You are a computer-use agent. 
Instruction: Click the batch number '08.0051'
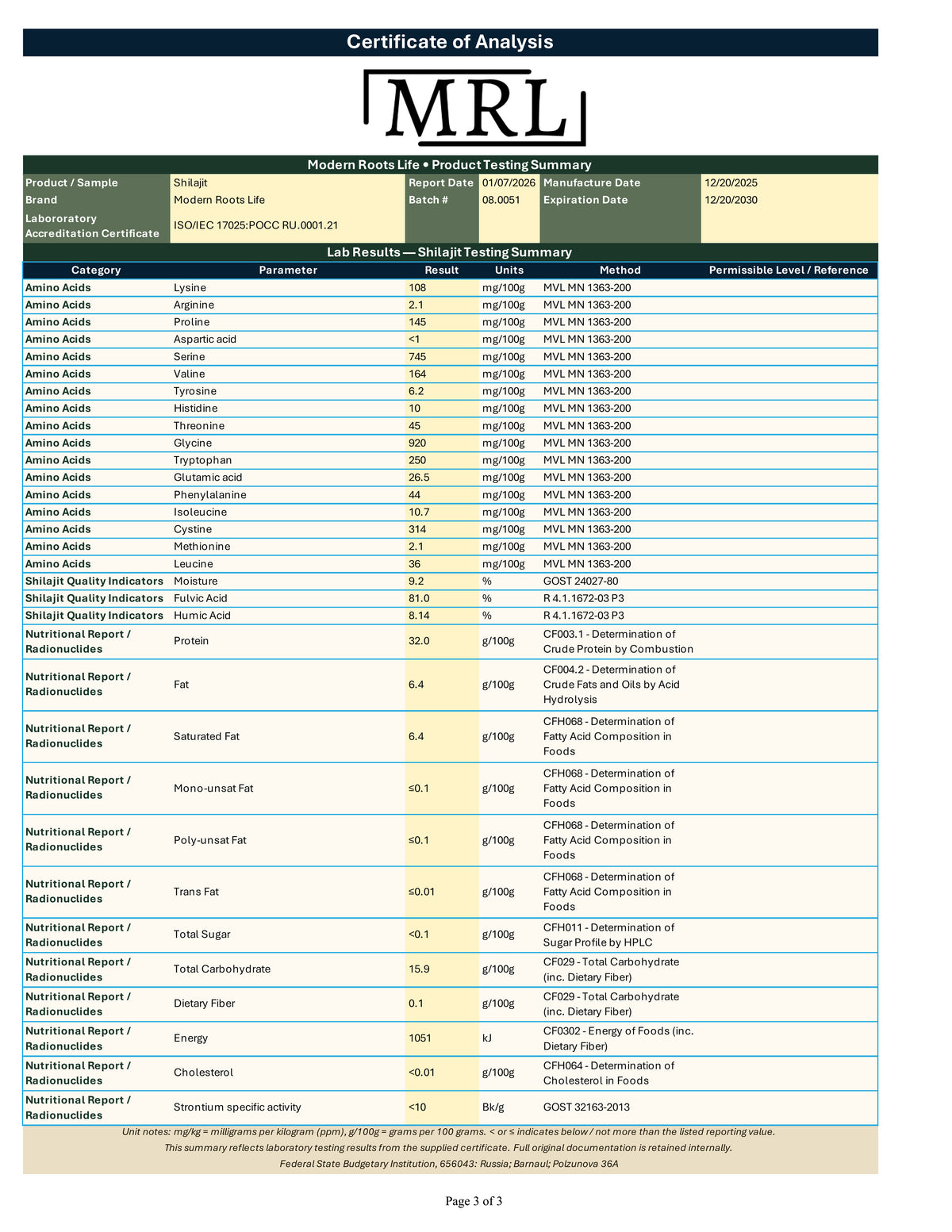click(x=501, y=200)
